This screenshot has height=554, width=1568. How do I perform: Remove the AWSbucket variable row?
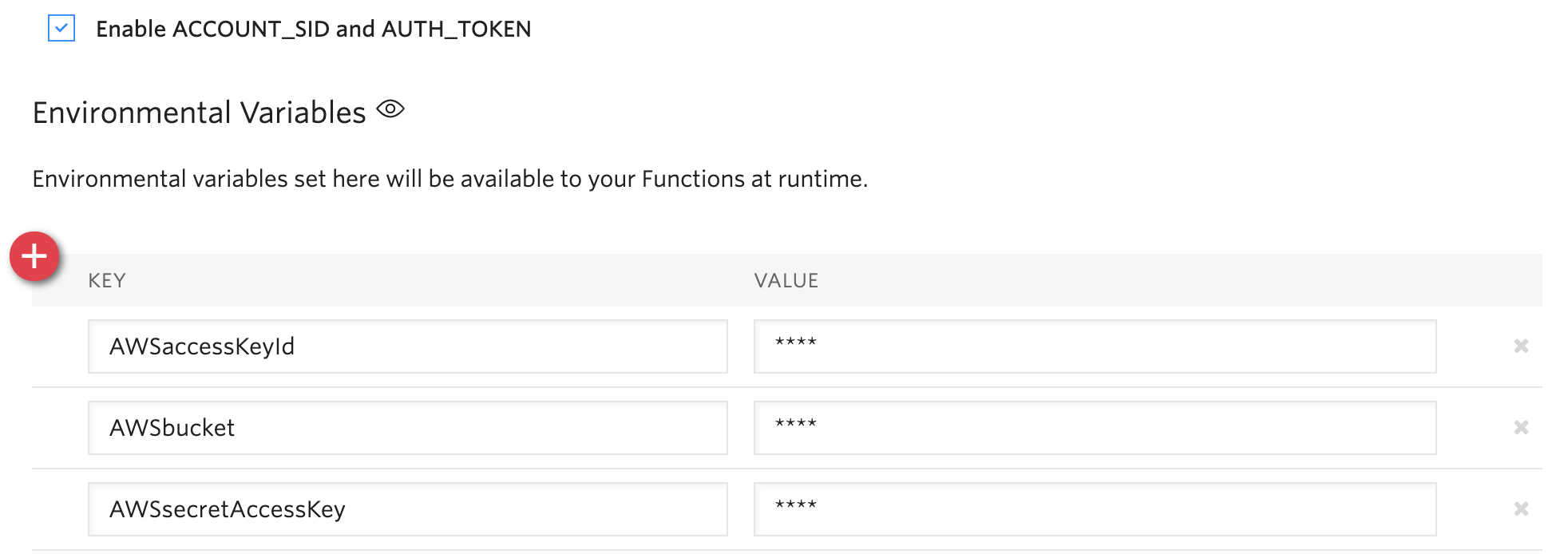click(1521, 428)
